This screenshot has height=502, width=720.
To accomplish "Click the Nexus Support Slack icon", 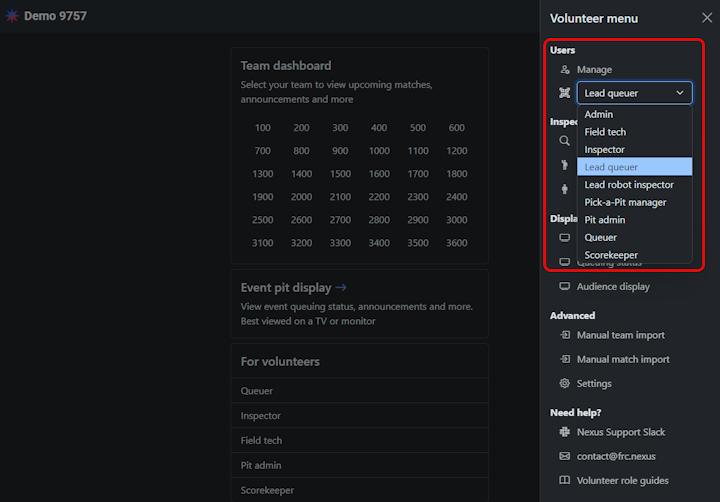I will coord(565,432).
